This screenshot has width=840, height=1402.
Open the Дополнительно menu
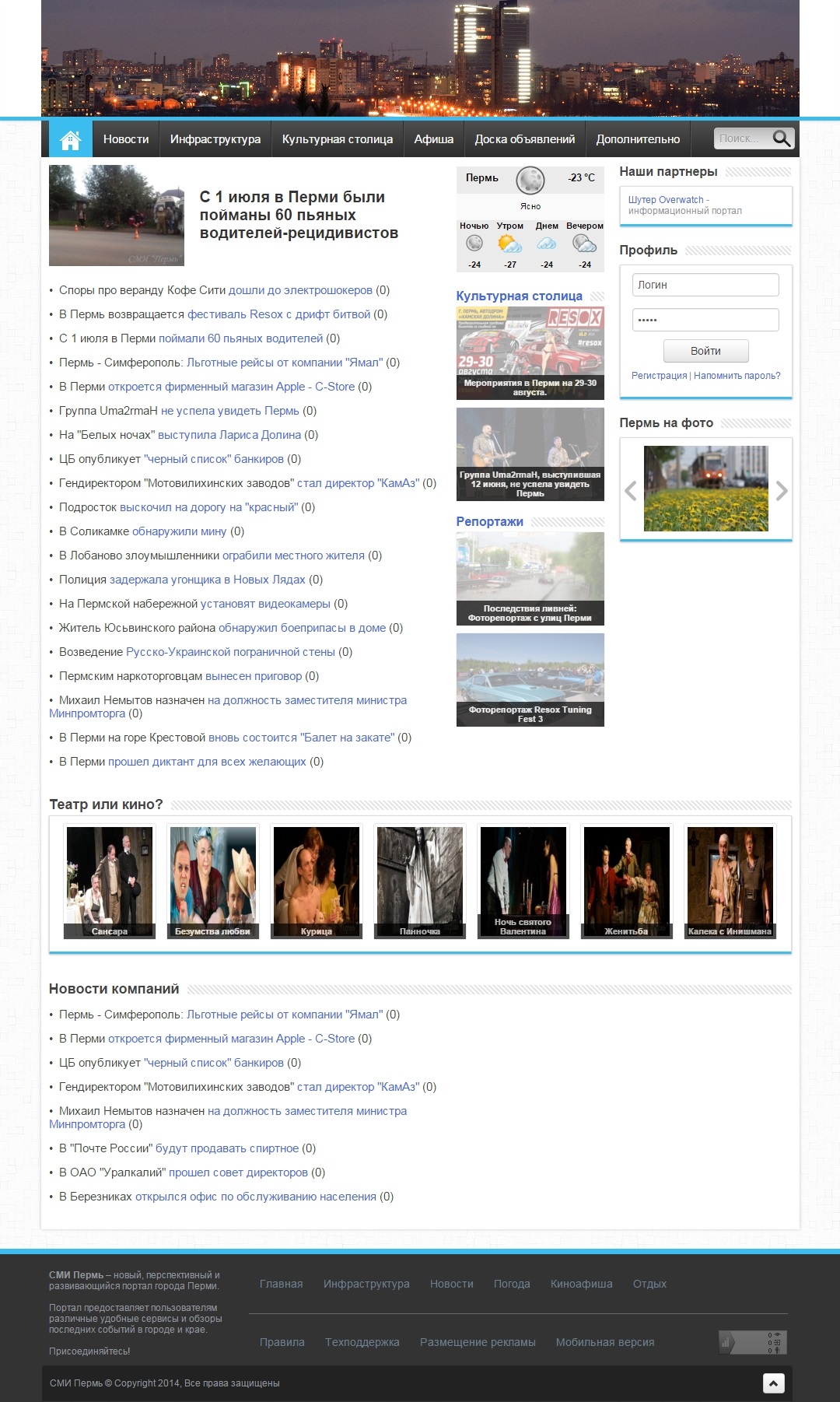pos(638,139)
